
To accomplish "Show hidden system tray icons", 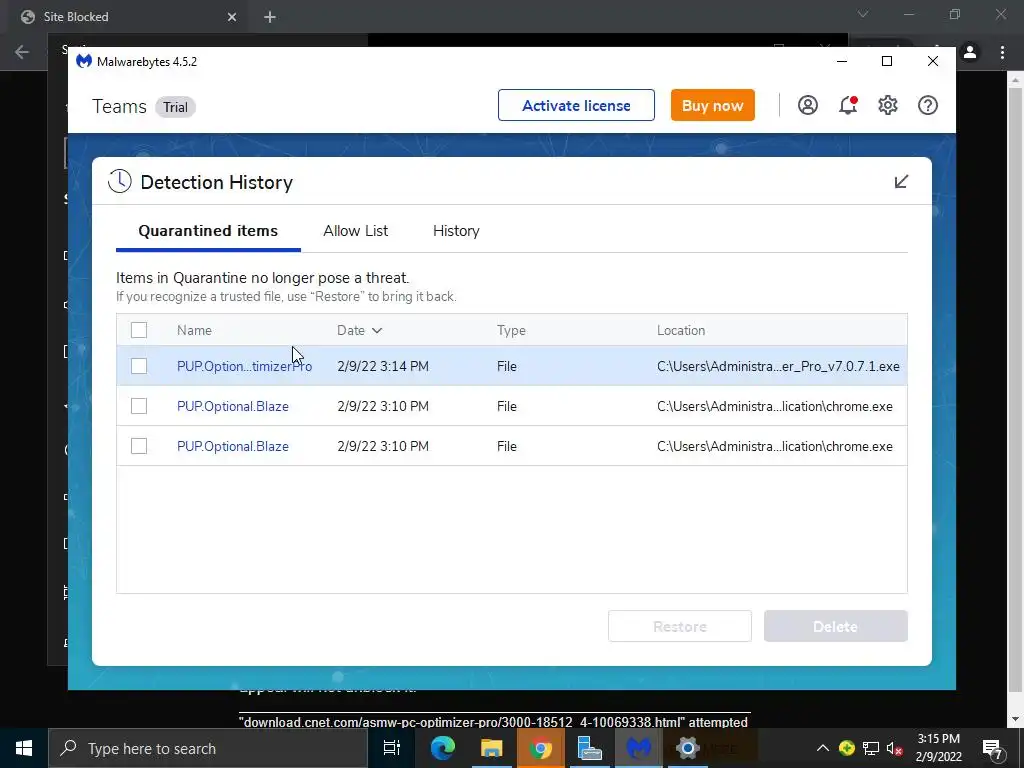I will click(x=823, y=748).
